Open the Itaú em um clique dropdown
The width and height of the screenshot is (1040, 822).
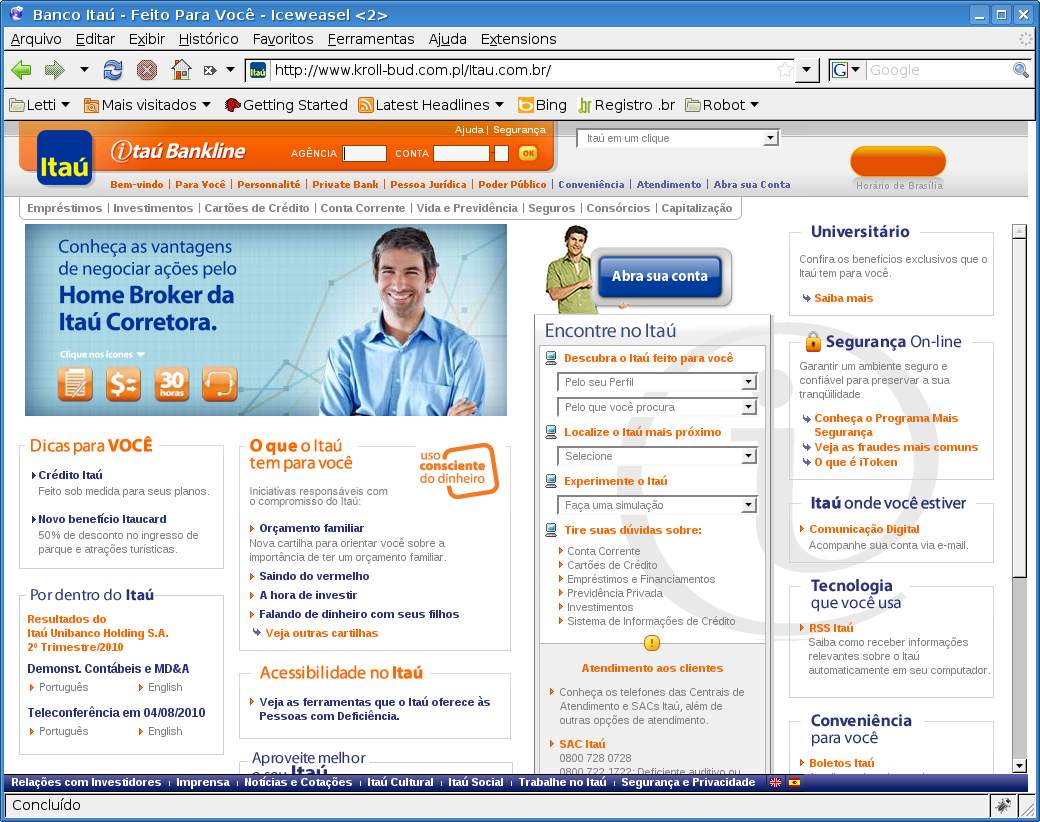[679, 138]
